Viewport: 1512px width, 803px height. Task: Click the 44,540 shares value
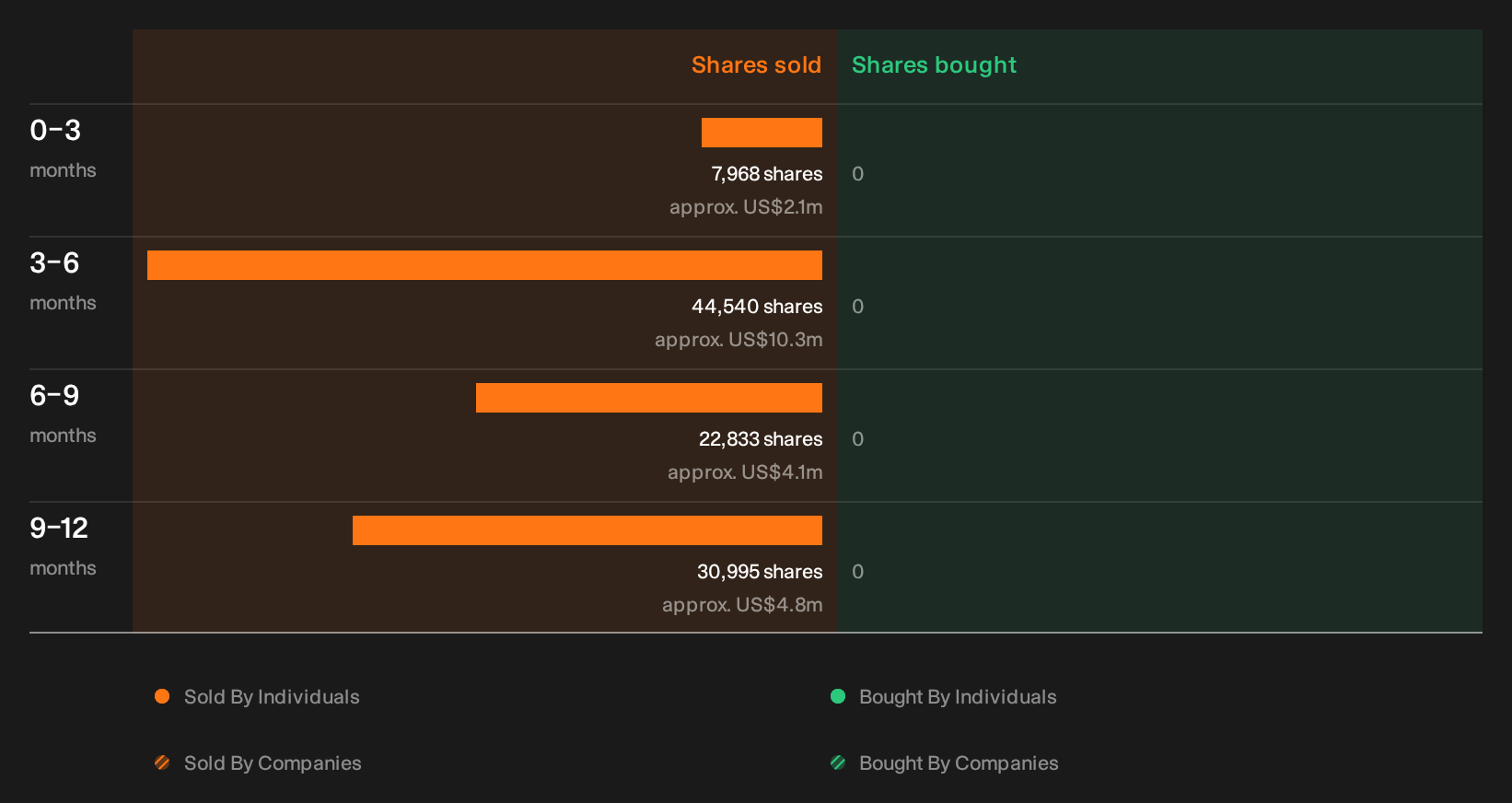757,307
